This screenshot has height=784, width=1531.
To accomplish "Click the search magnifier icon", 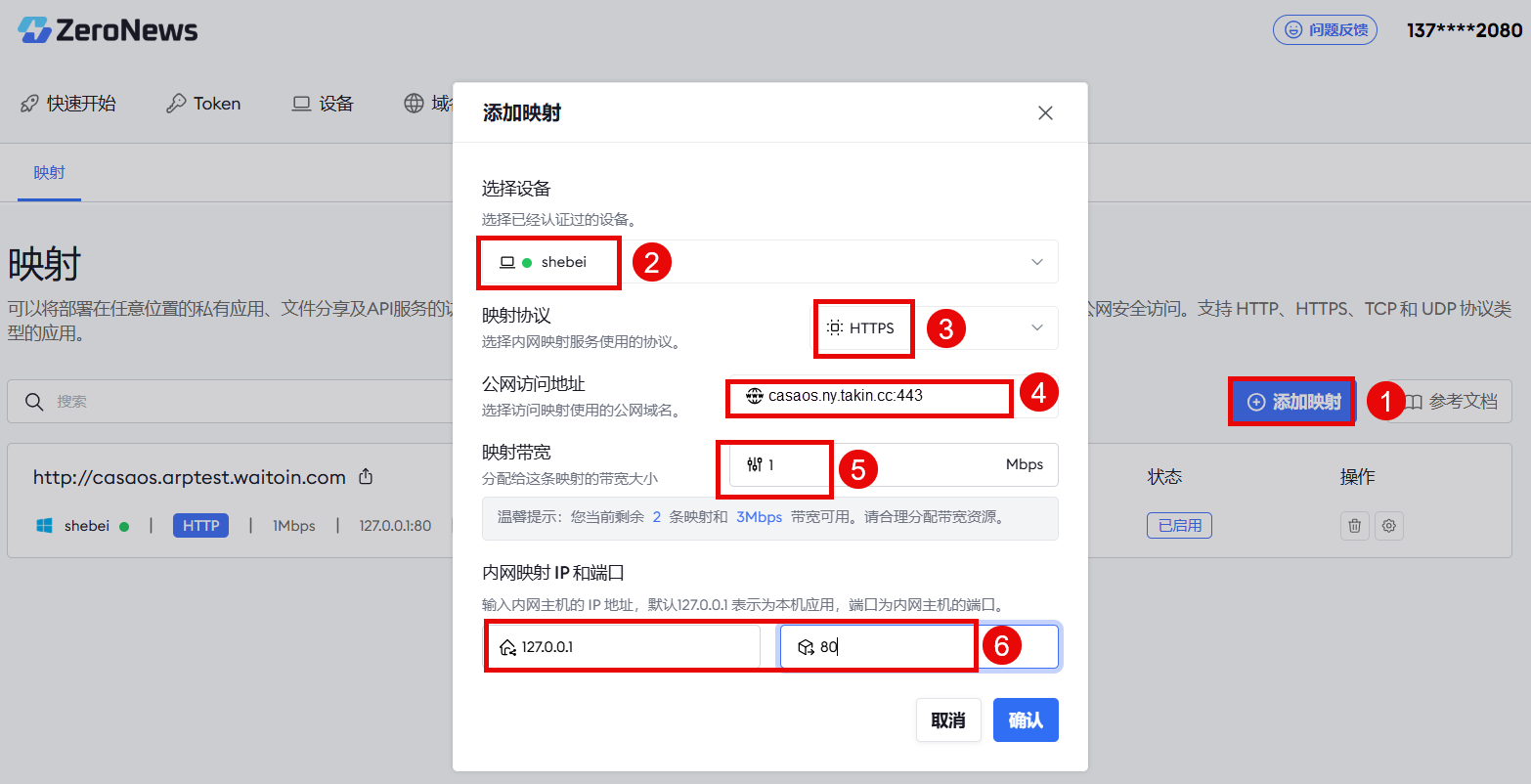I will pos(34,402).
